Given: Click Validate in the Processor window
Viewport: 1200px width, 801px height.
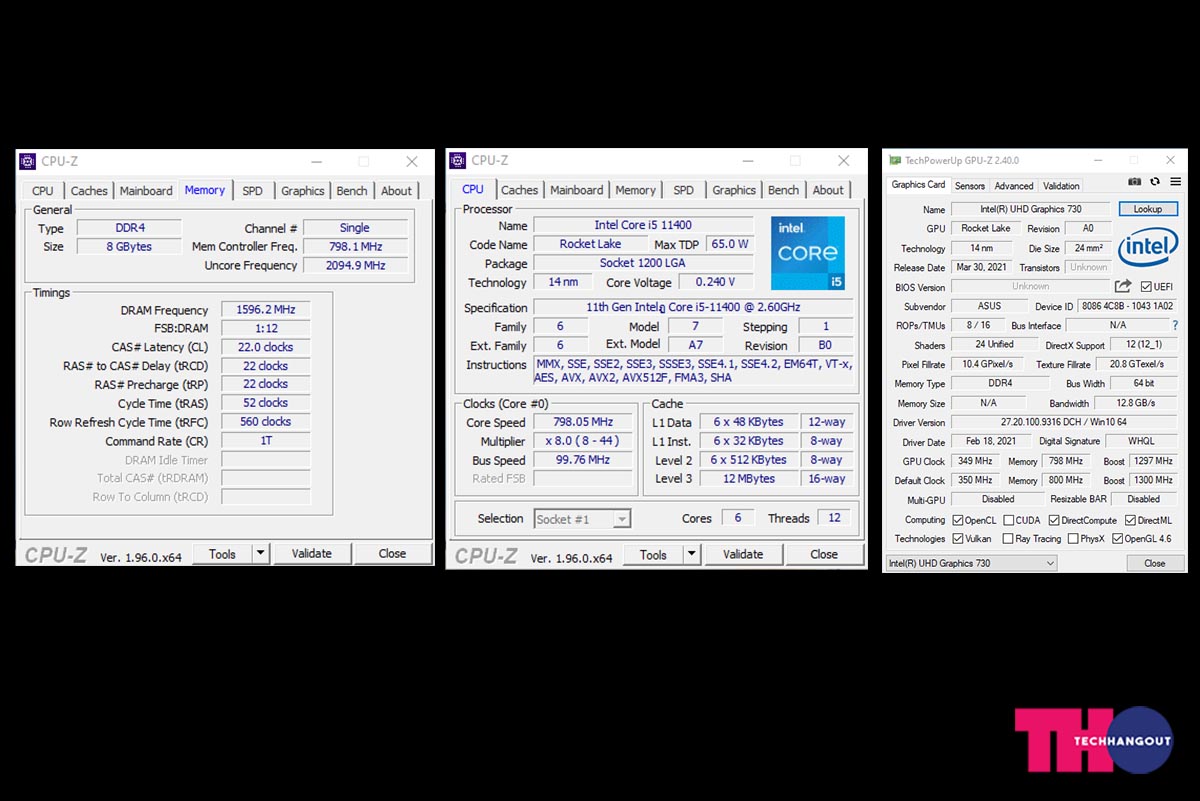Looking at the screenshot, I should [743, 554].
